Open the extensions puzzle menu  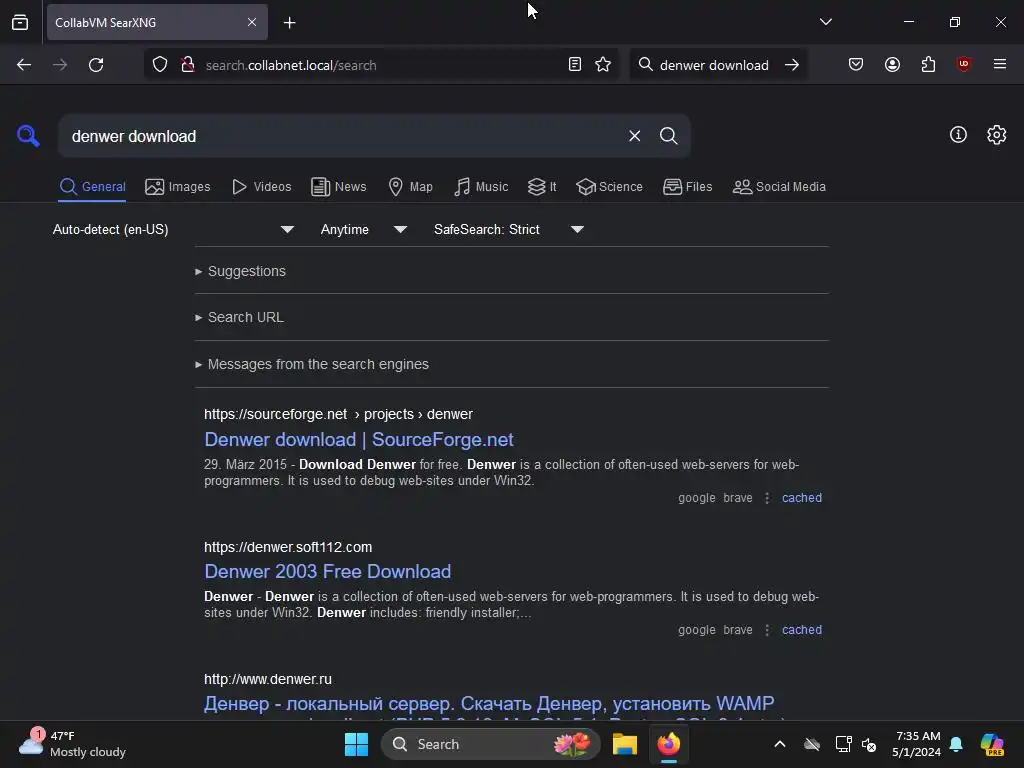click(928, 64)
